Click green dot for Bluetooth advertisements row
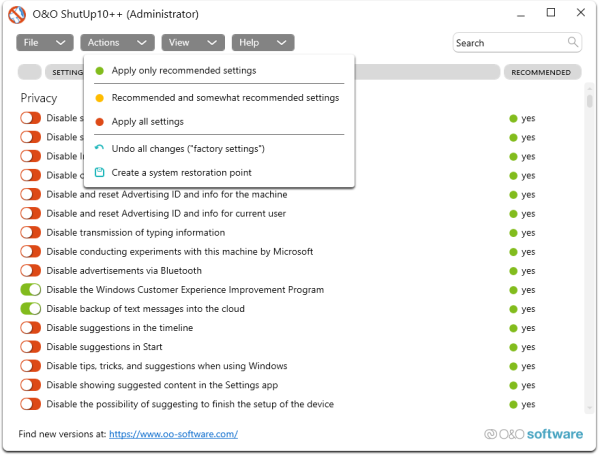 coord(513,271)
